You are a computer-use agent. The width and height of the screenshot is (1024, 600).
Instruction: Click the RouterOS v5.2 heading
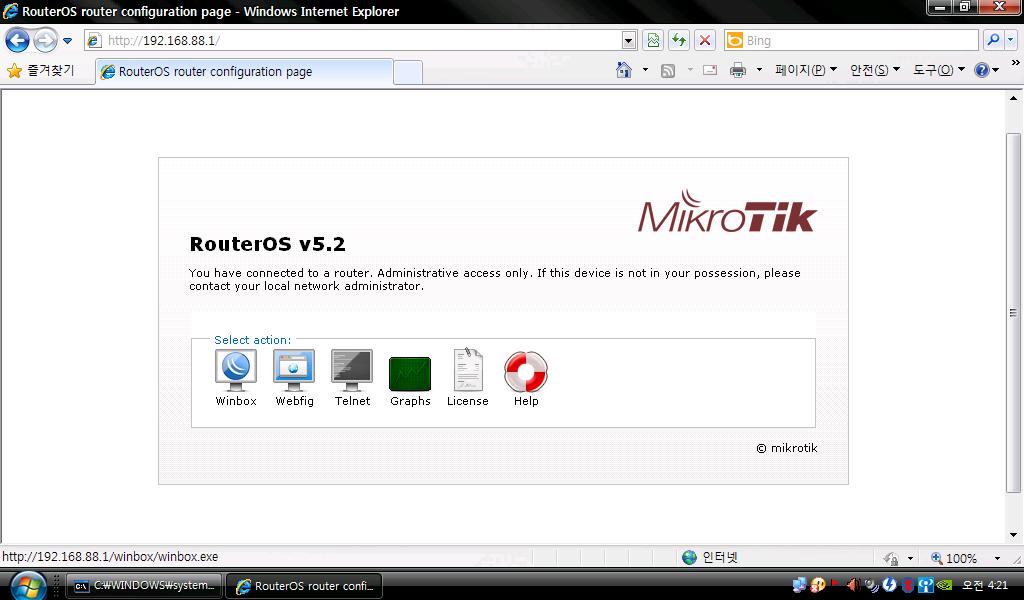[267, 244]
